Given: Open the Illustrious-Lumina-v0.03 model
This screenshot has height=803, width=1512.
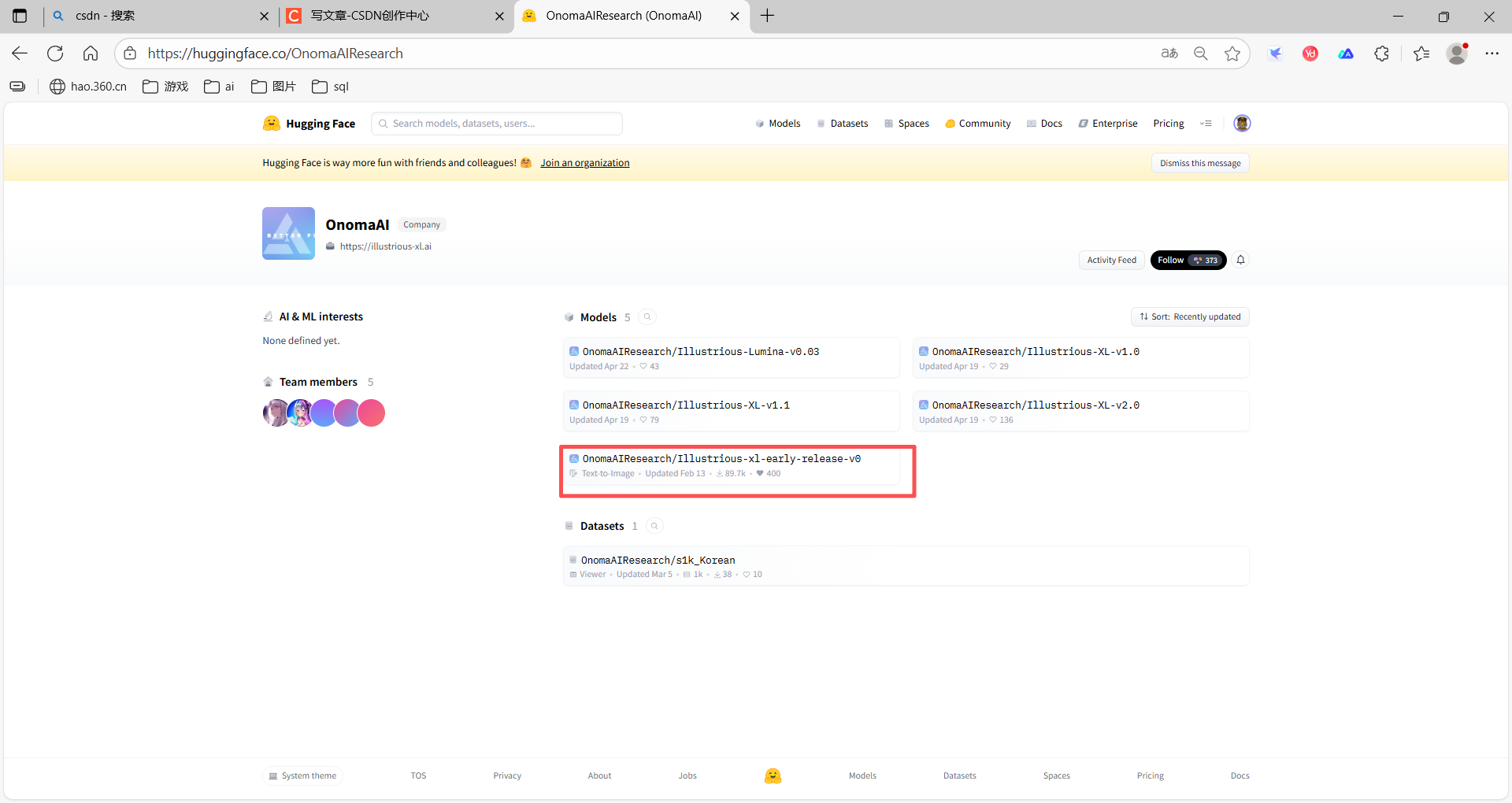Looking at the screenshot, I should (x=732, y=358).
